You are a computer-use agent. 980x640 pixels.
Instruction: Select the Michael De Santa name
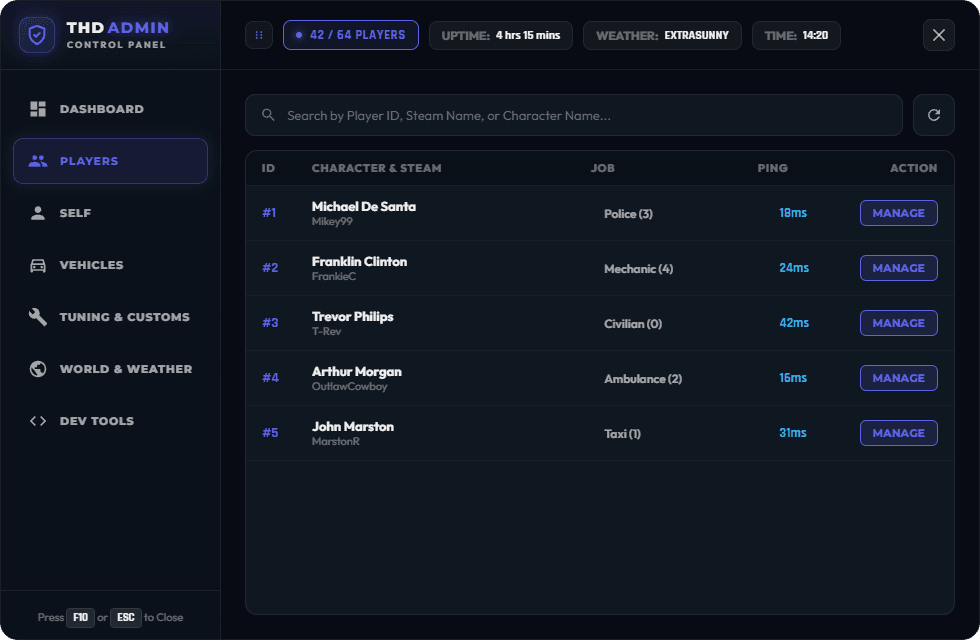pyautogui.click(x=364, y=206)
